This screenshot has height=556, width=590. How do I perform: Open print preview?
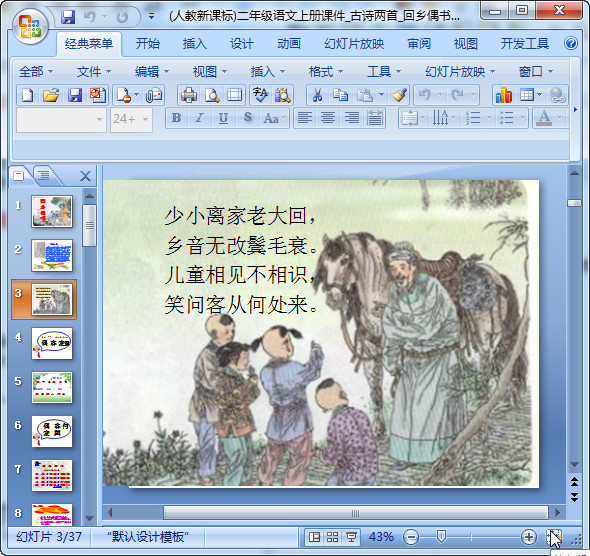[212, 95]
